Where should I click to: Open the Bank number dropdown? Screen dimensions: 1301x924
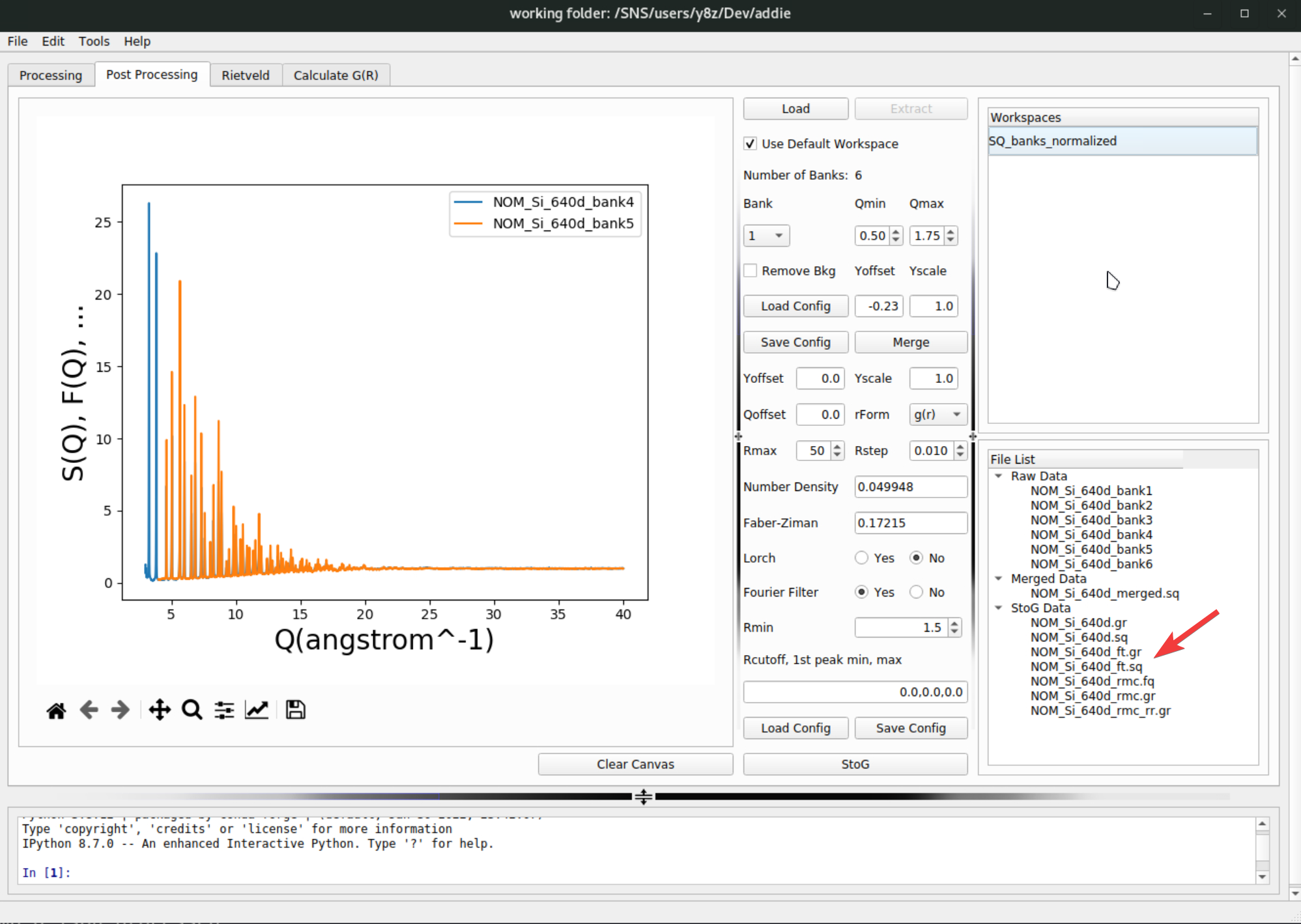(x=766, y=236)
